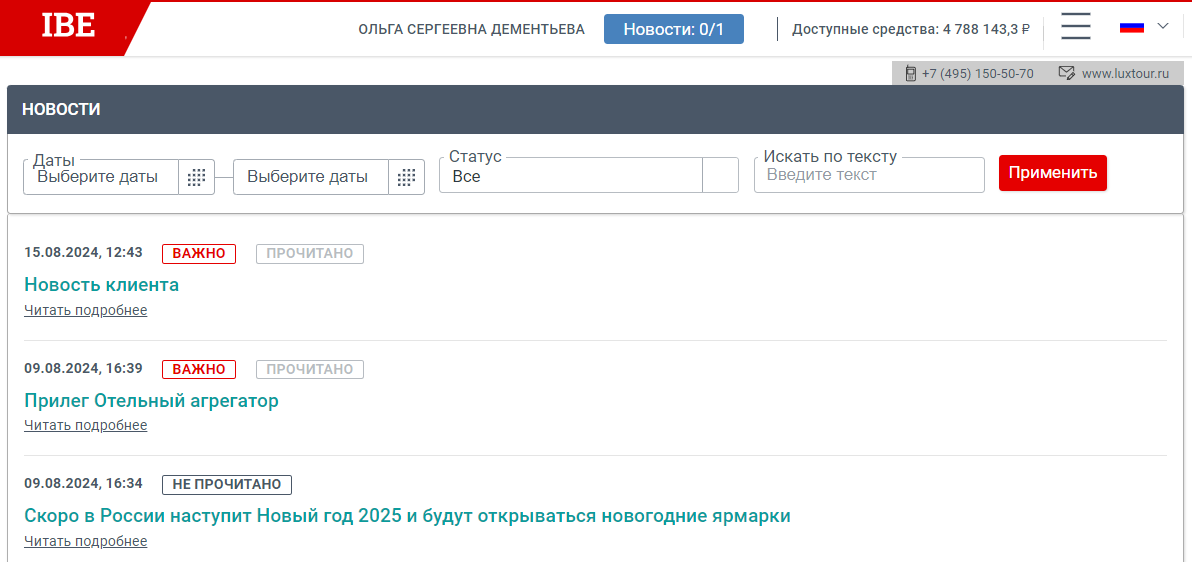1192x562 pixels.
Task: Open the hamburger main menu
Action: coord(1076,27)
